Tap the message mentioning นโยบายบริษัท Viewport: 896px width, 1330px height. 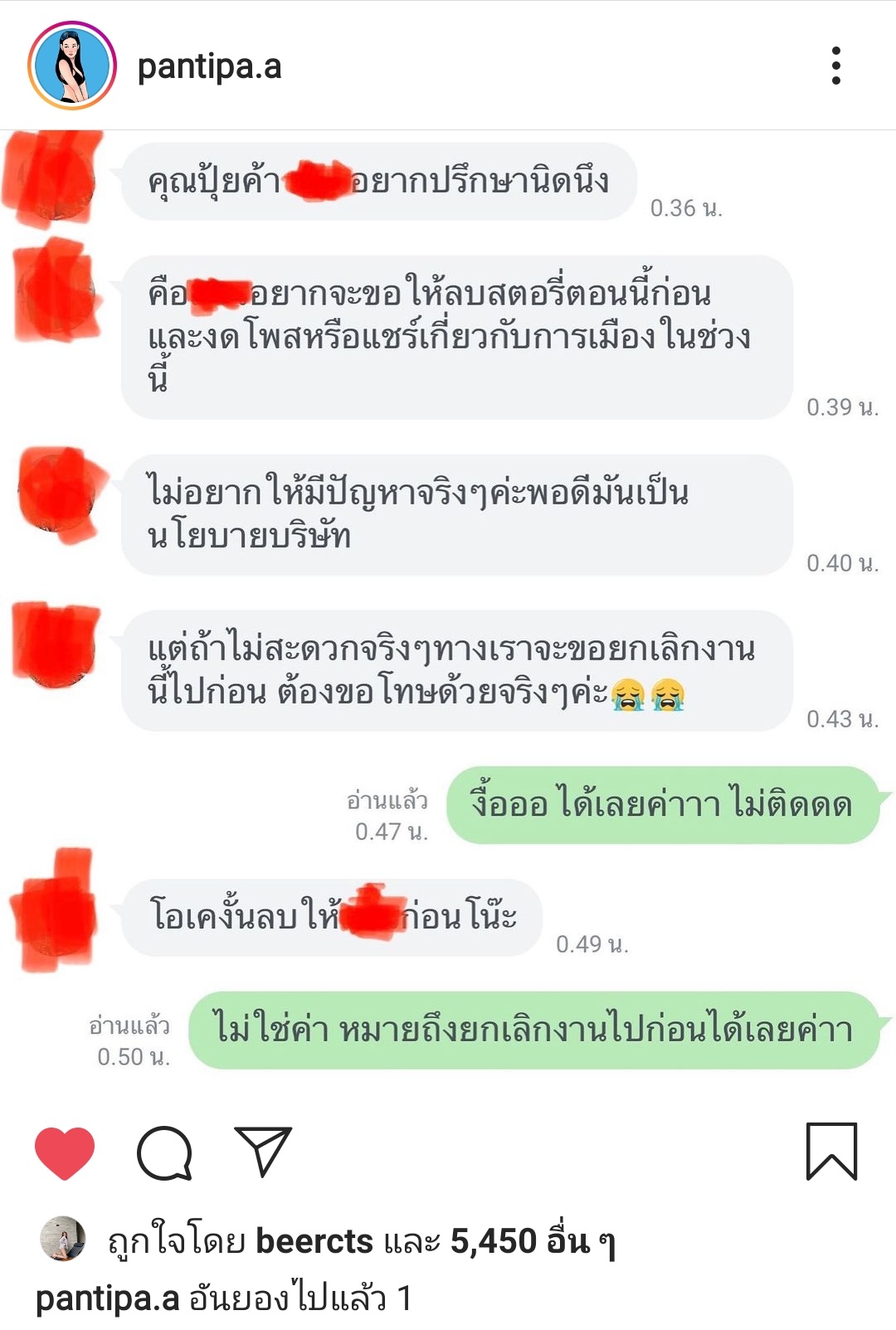[457, 514]
